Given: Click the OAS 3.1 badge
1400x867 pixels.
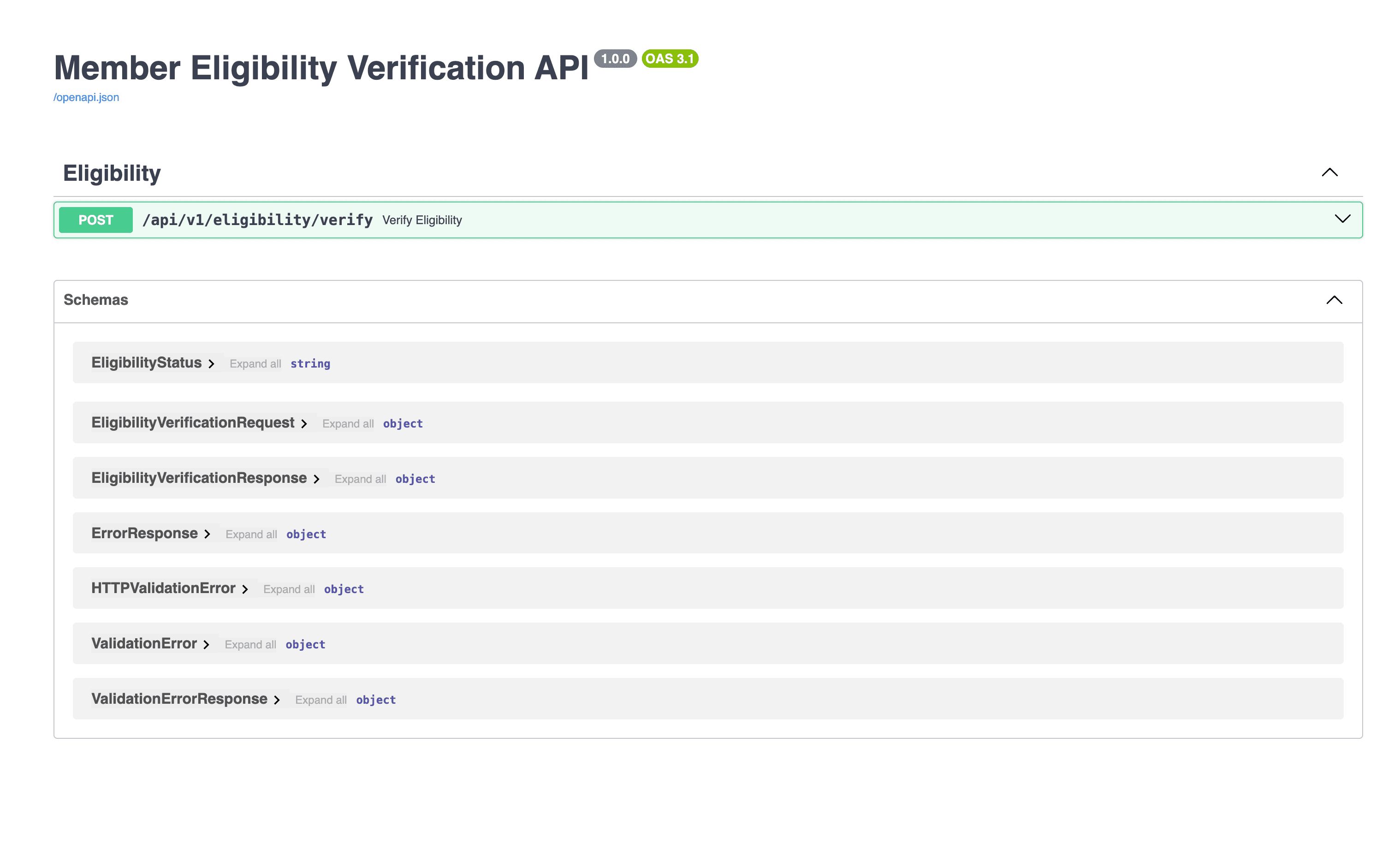Looking at the screenshot, I should point(670,59).
